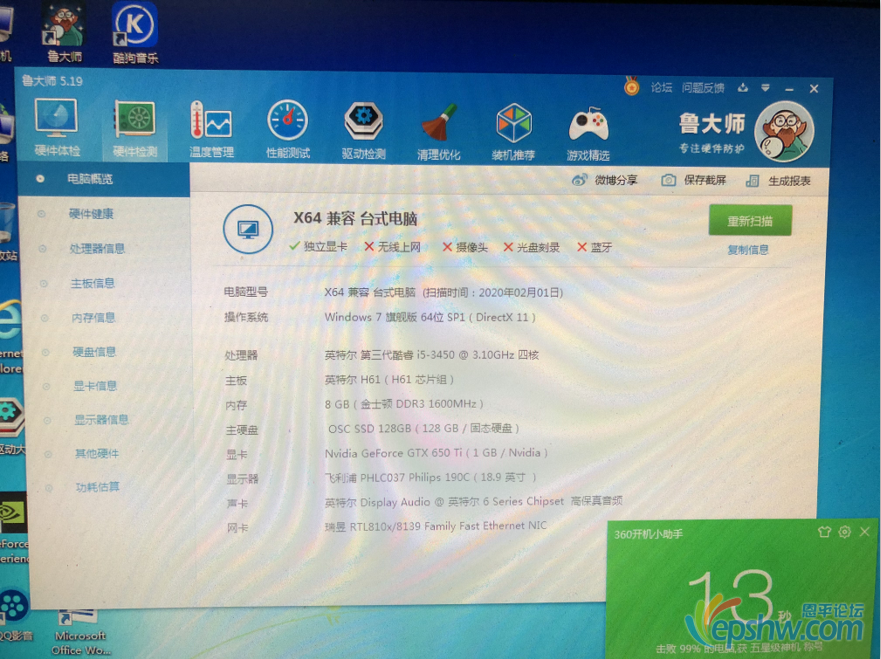The height and width of the screenshot is (659, 881).
Task: Click the 无线上网 feature indicator
Action: pyautogui.click(x=392, y=247)
